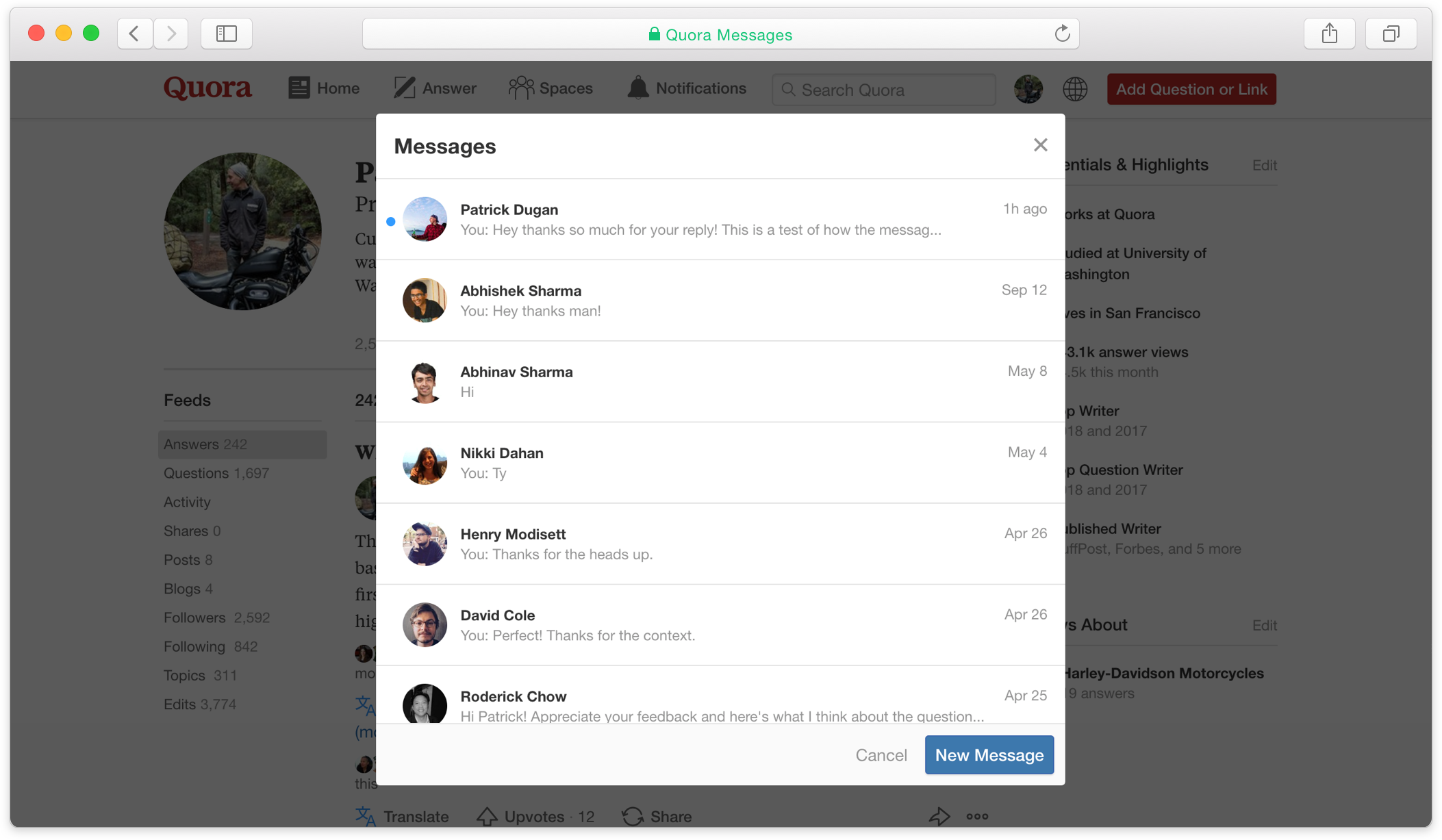Viewport: 1442px width, 840px height.
Task: Select Following 842 in Feeds
Action: pos(211,646)
